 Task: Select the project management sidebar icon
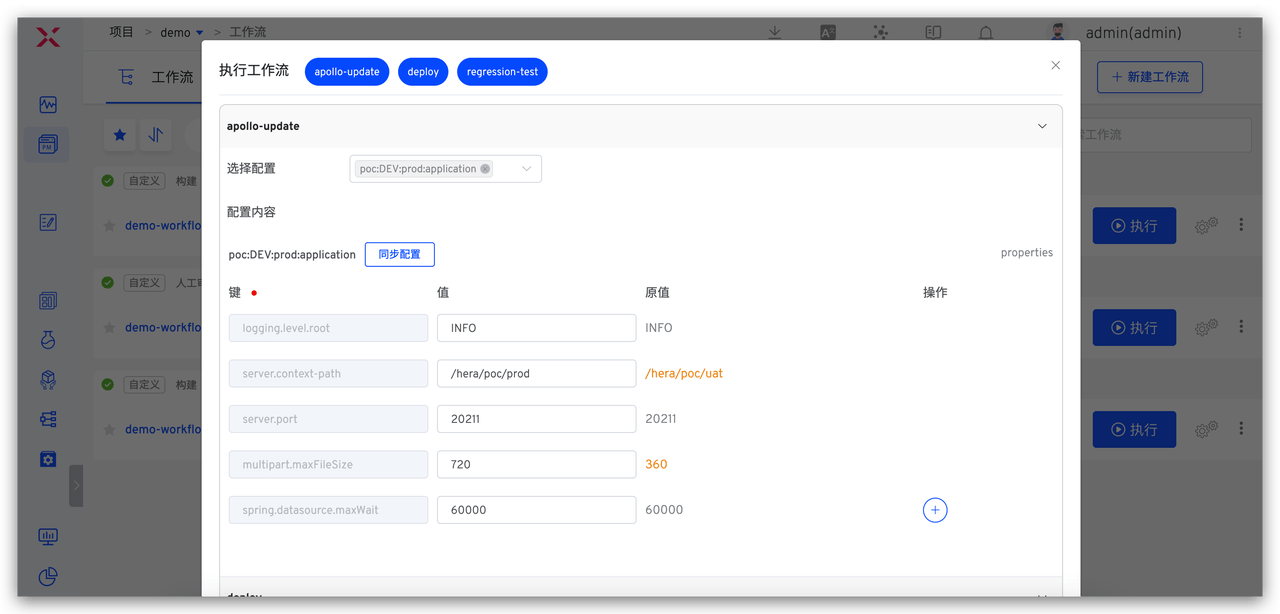(47, 143)
